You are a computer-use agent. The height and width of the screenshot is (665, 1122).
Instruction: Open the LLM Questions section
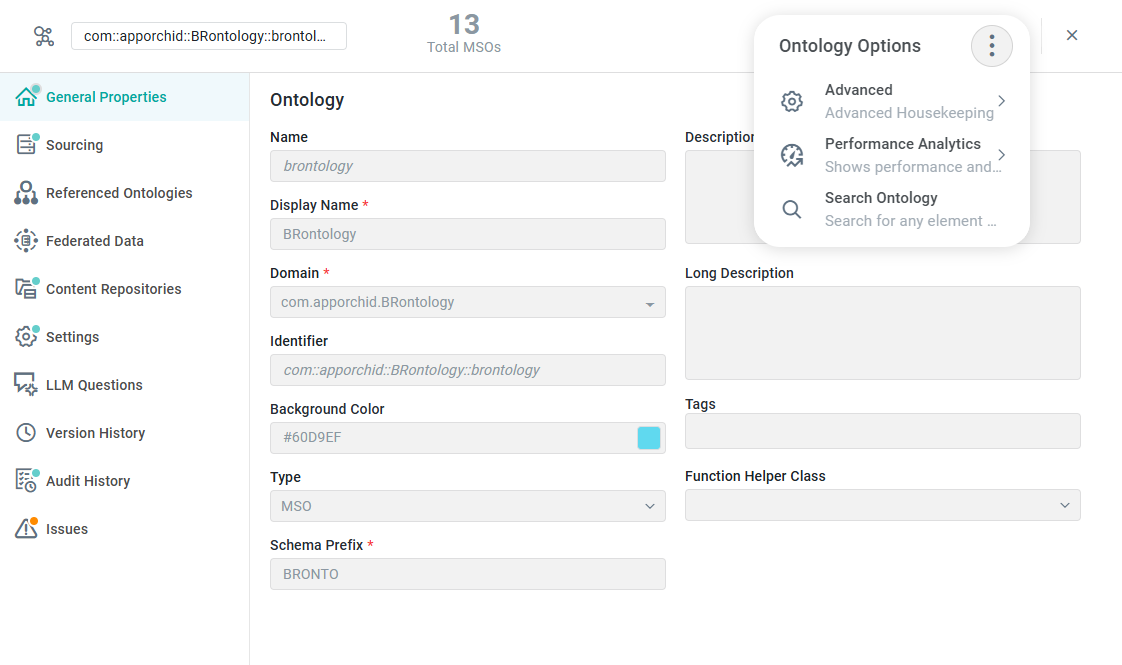tap(125, 384)
